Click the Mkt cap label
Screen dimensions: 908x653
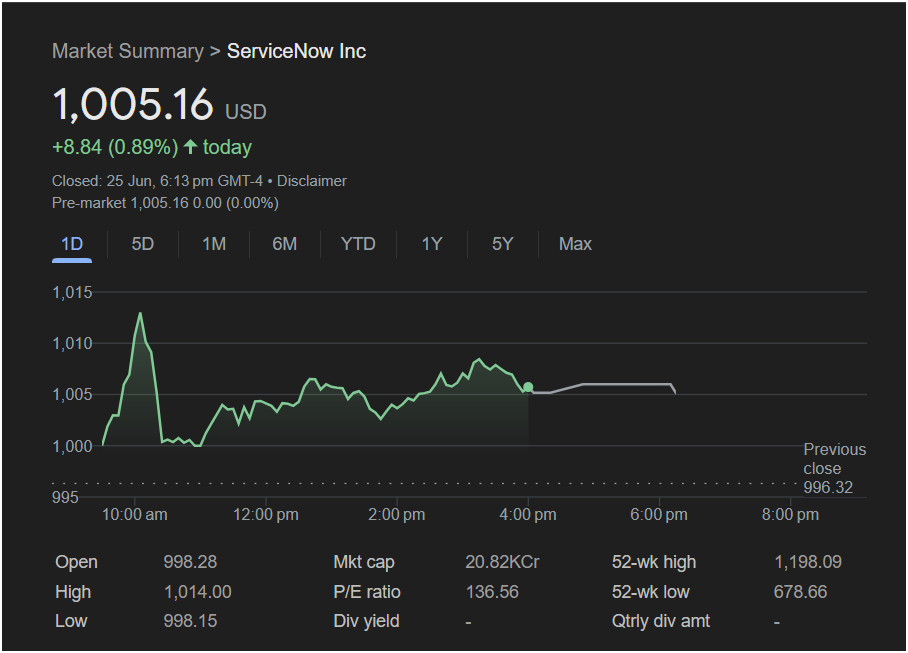click(364, 562)
